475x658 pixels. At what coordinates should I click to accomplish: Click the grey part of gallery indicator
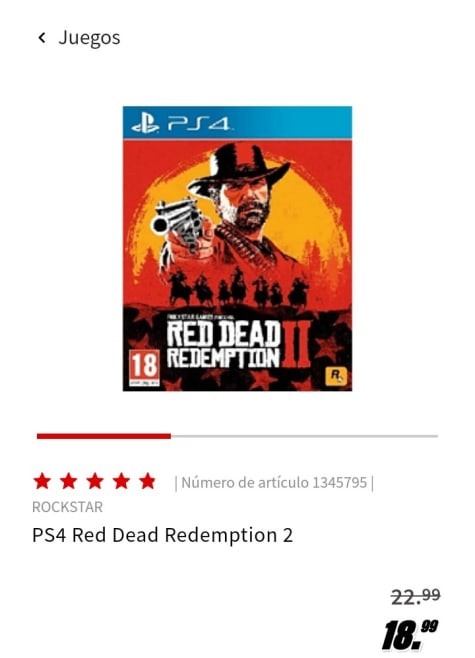point(304,436)
